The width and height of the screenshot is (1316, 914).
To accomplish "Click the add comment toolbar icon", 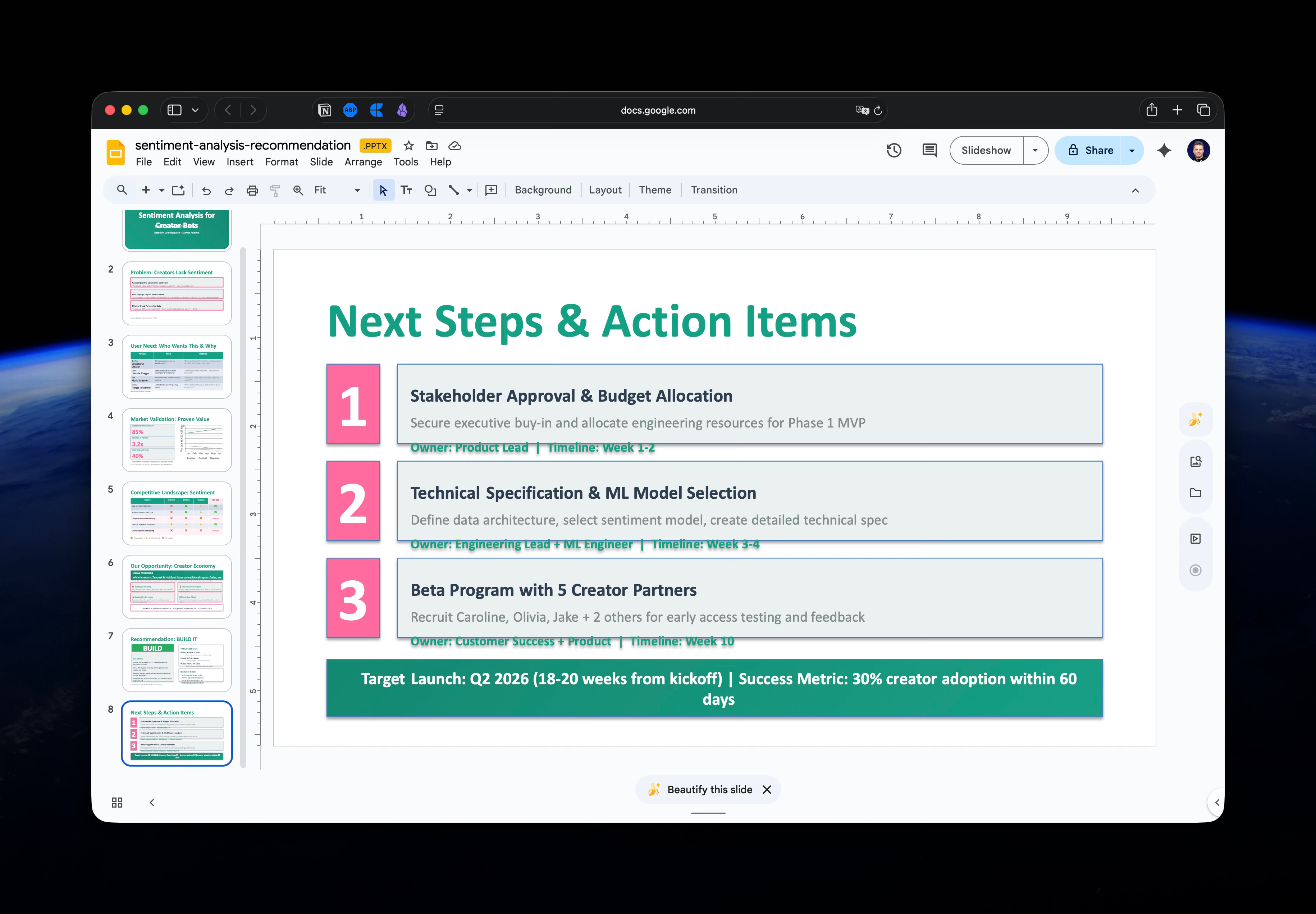I will pyautogui.click(x=491, y=191).
